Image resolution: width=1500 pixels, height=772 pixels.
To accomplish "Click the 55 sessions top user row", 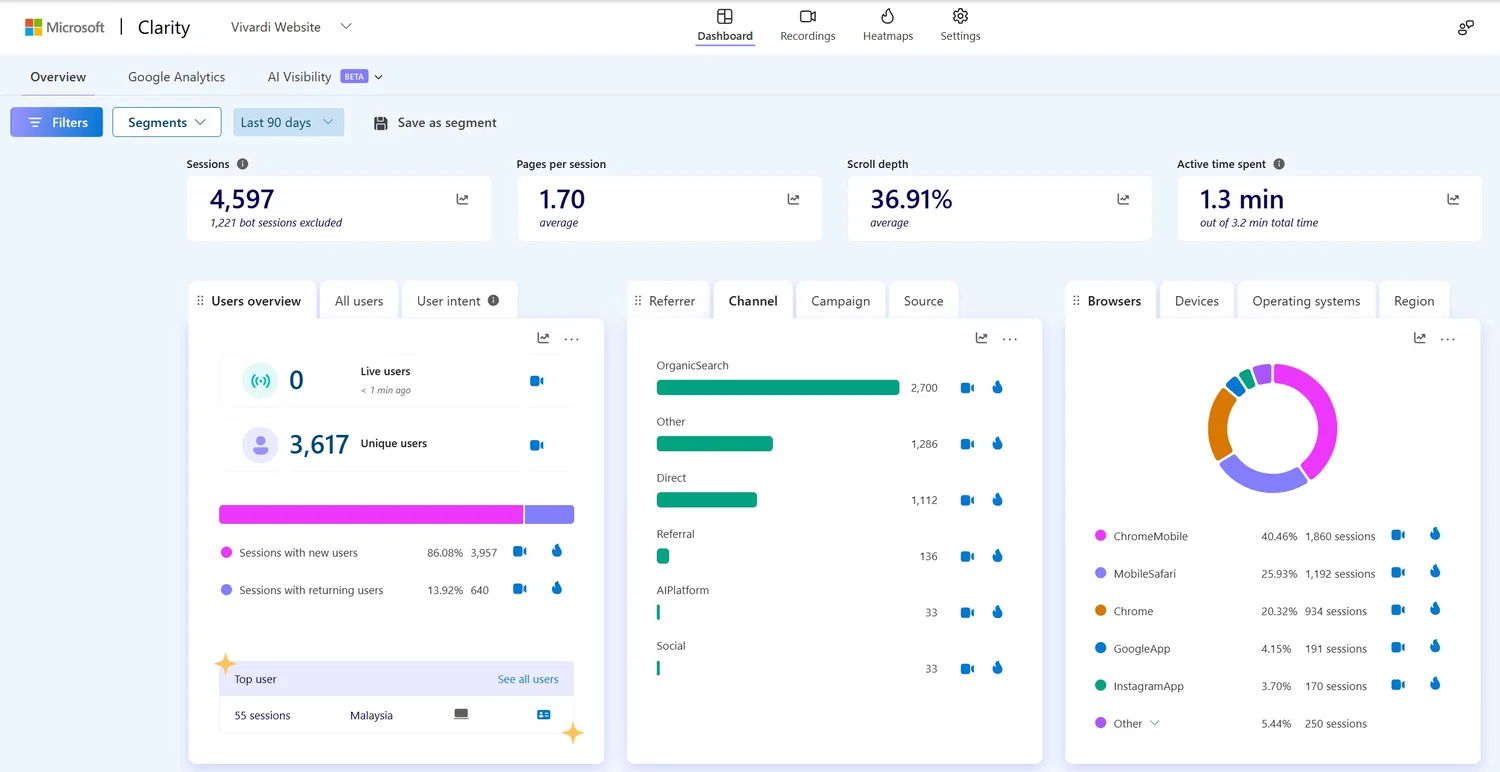I will click(x=396, y=715).
